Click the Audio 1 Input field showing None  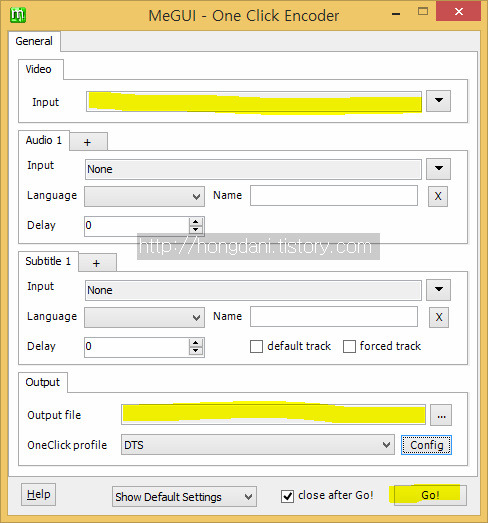[253, 169]
